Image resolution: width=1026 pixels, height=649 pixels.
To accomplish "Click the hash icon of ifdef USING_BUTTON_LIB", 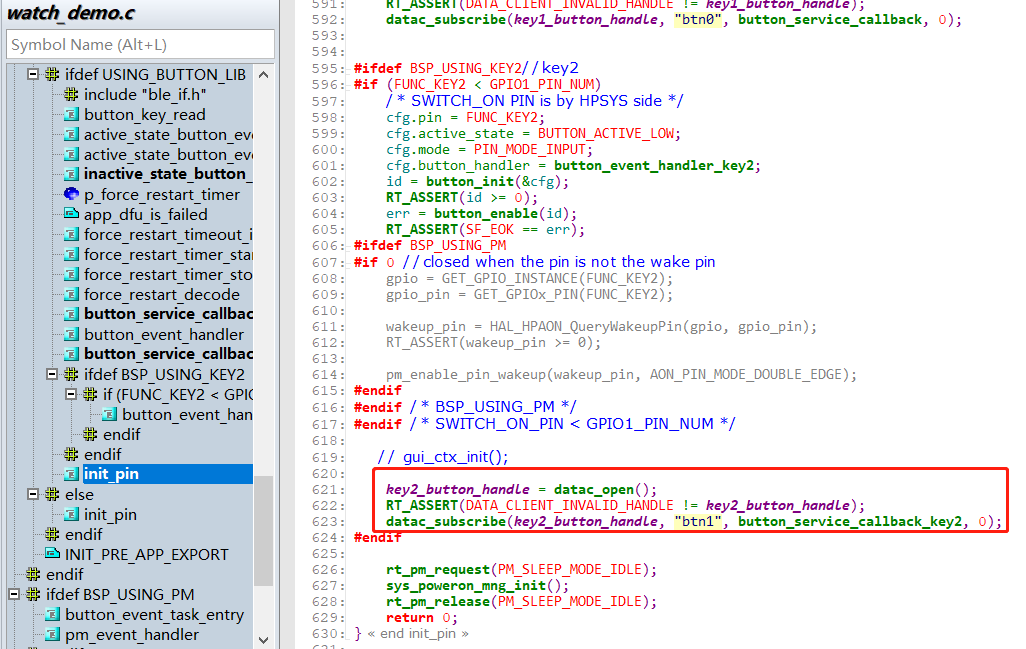I will tap(52, 75).
